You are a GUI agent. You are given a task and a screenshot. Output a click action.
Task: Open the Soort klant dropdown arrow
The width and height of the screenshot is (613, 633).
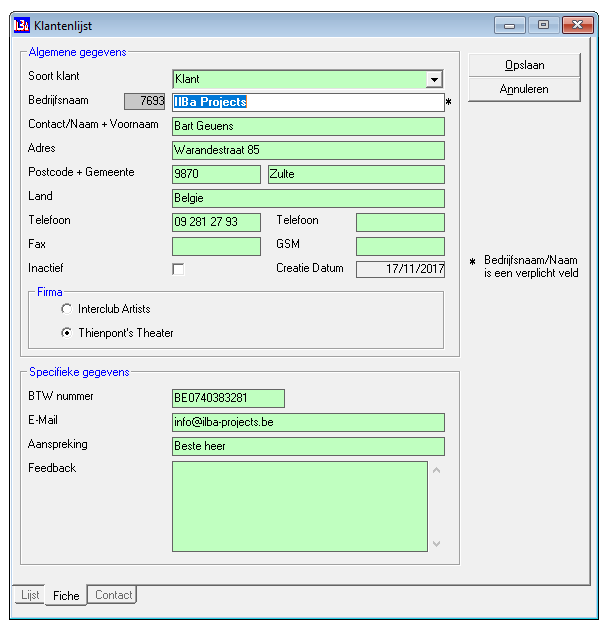click(435, 79)
